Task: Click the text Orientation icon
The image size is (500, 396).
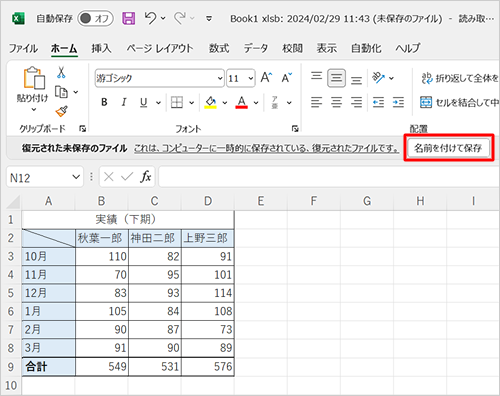Action: (379, 78)
